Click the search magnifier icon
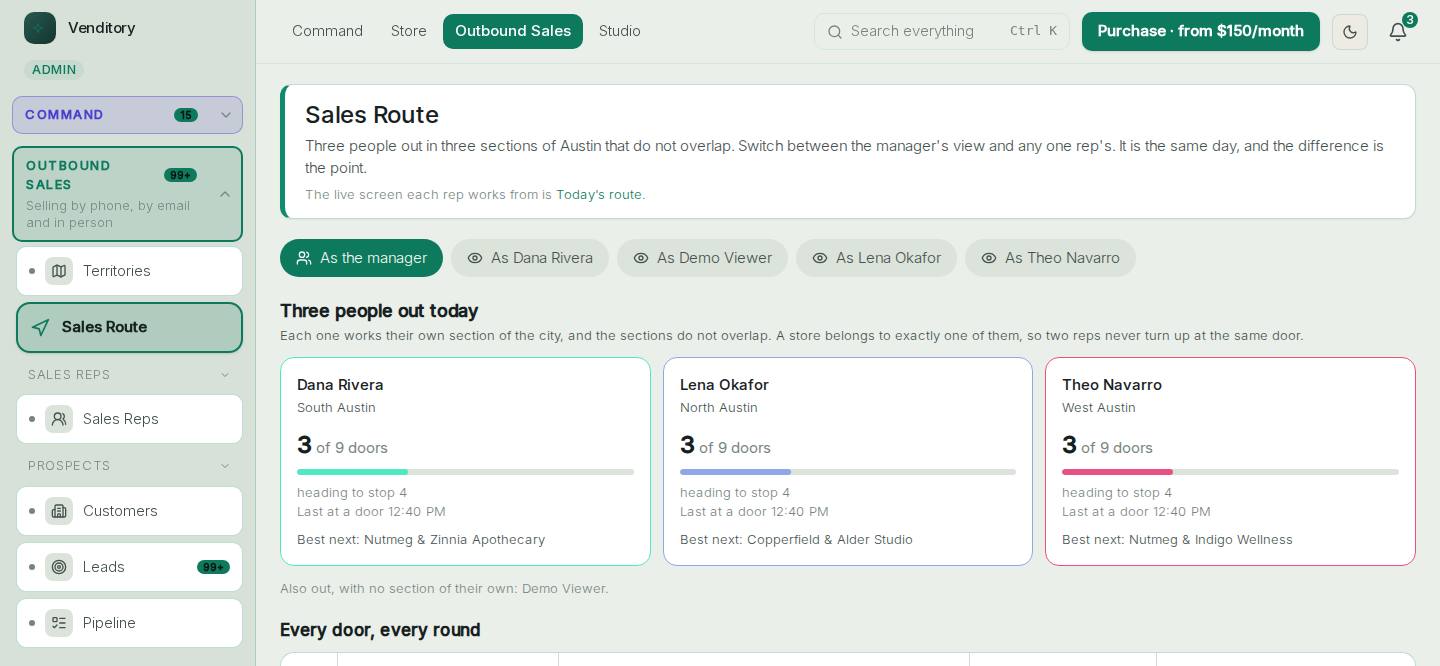 [834, 32]
